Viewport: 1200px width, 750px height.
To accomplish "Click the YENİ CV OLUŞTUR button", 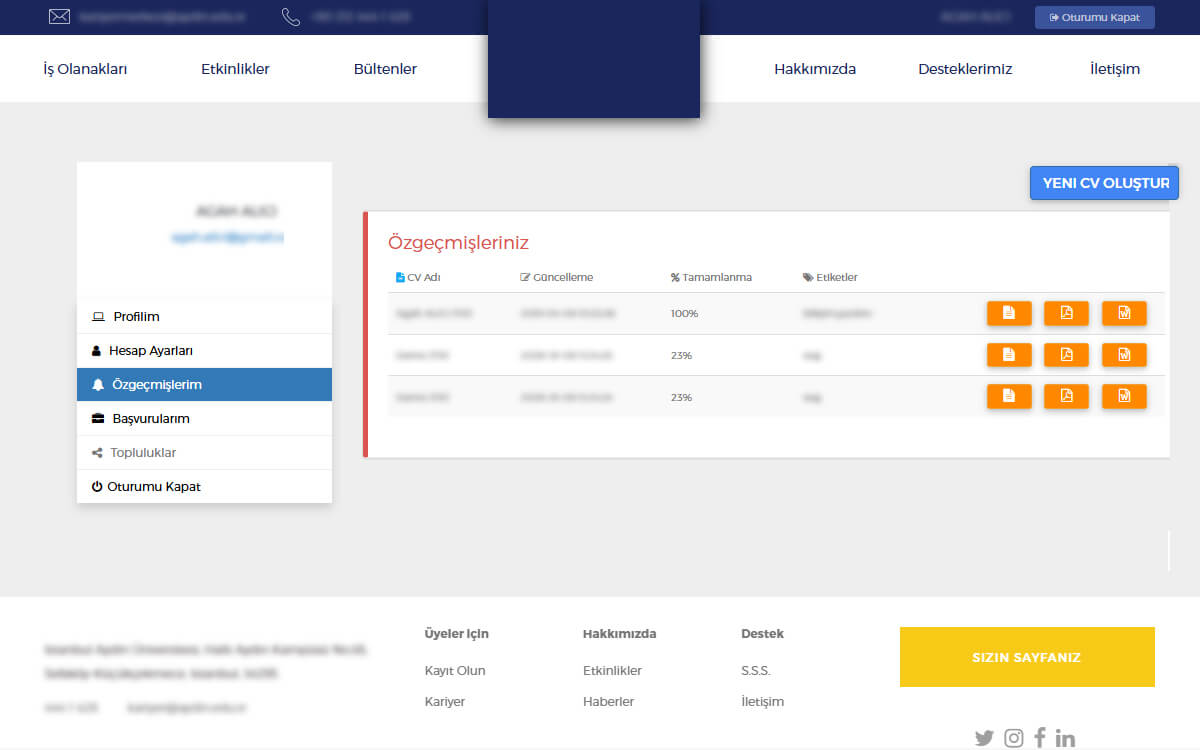I will 1104,183.
